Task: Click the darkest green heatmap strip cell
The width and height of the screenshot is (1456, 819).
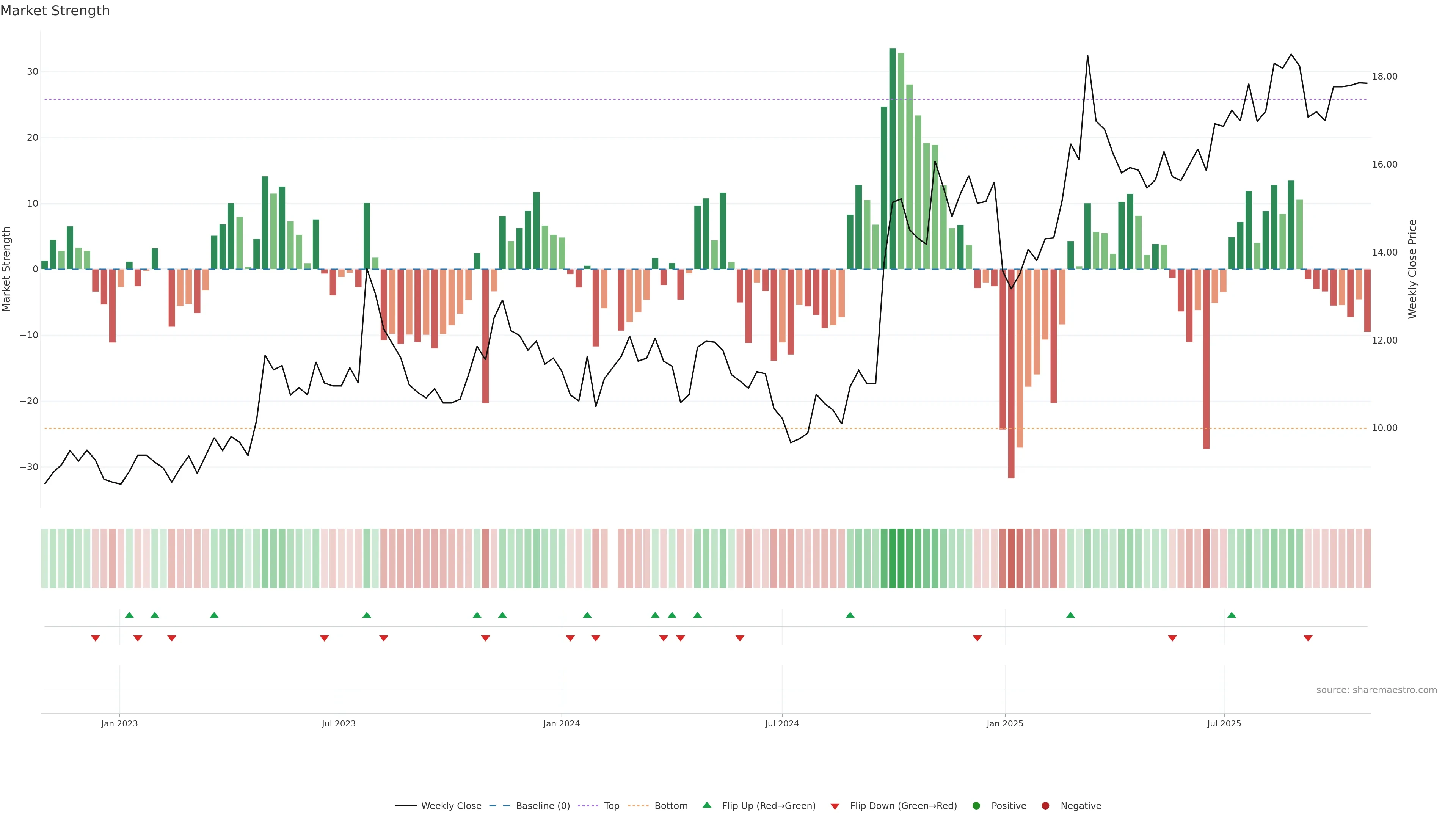Action: (x=893, y=559)
